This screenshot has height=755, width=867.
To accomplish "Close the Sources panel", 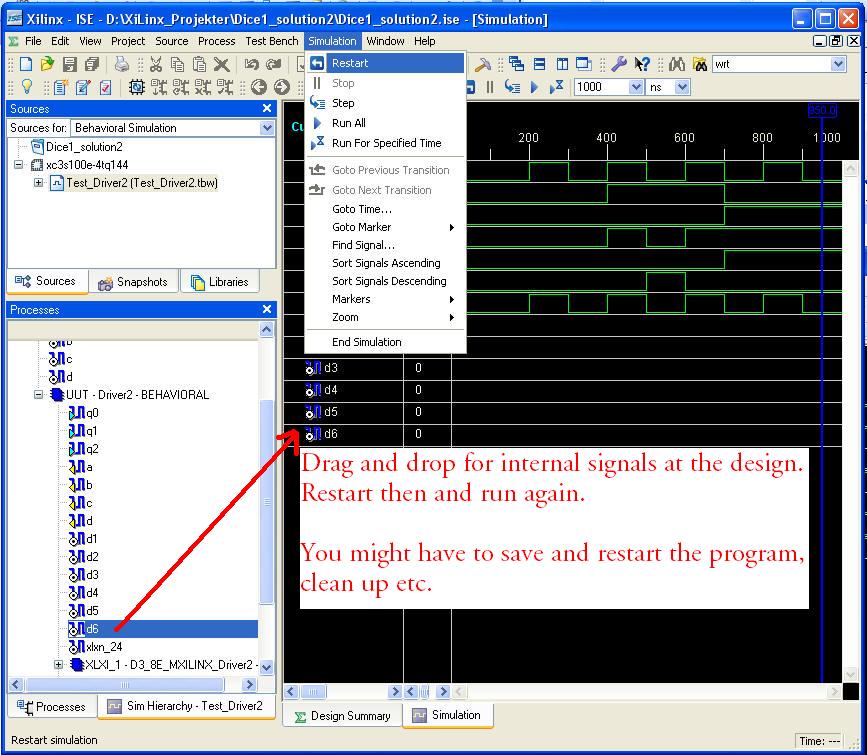I will click(267, 108).
